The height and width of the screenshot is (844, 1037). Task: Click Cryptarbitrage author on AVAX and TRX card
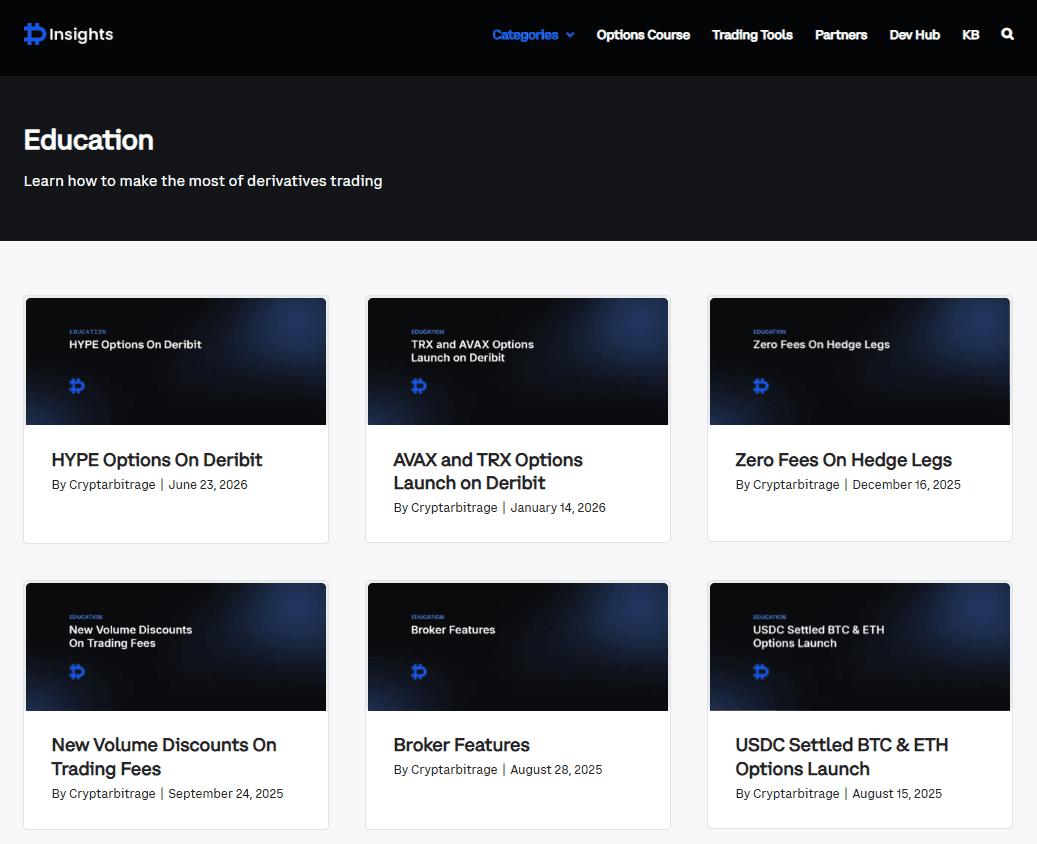(454, 508)
